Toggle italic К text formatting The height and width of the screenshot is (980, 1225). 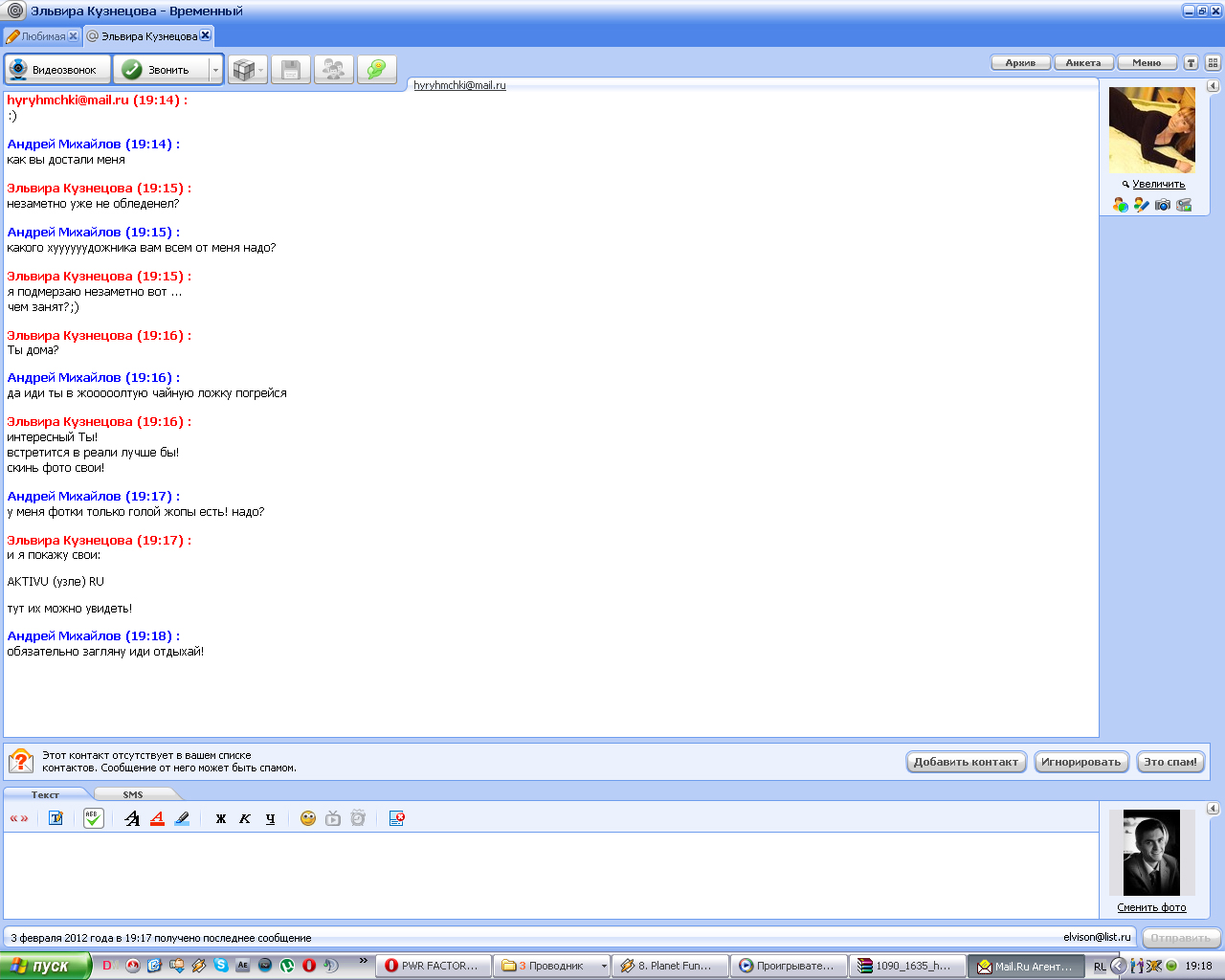245,818
